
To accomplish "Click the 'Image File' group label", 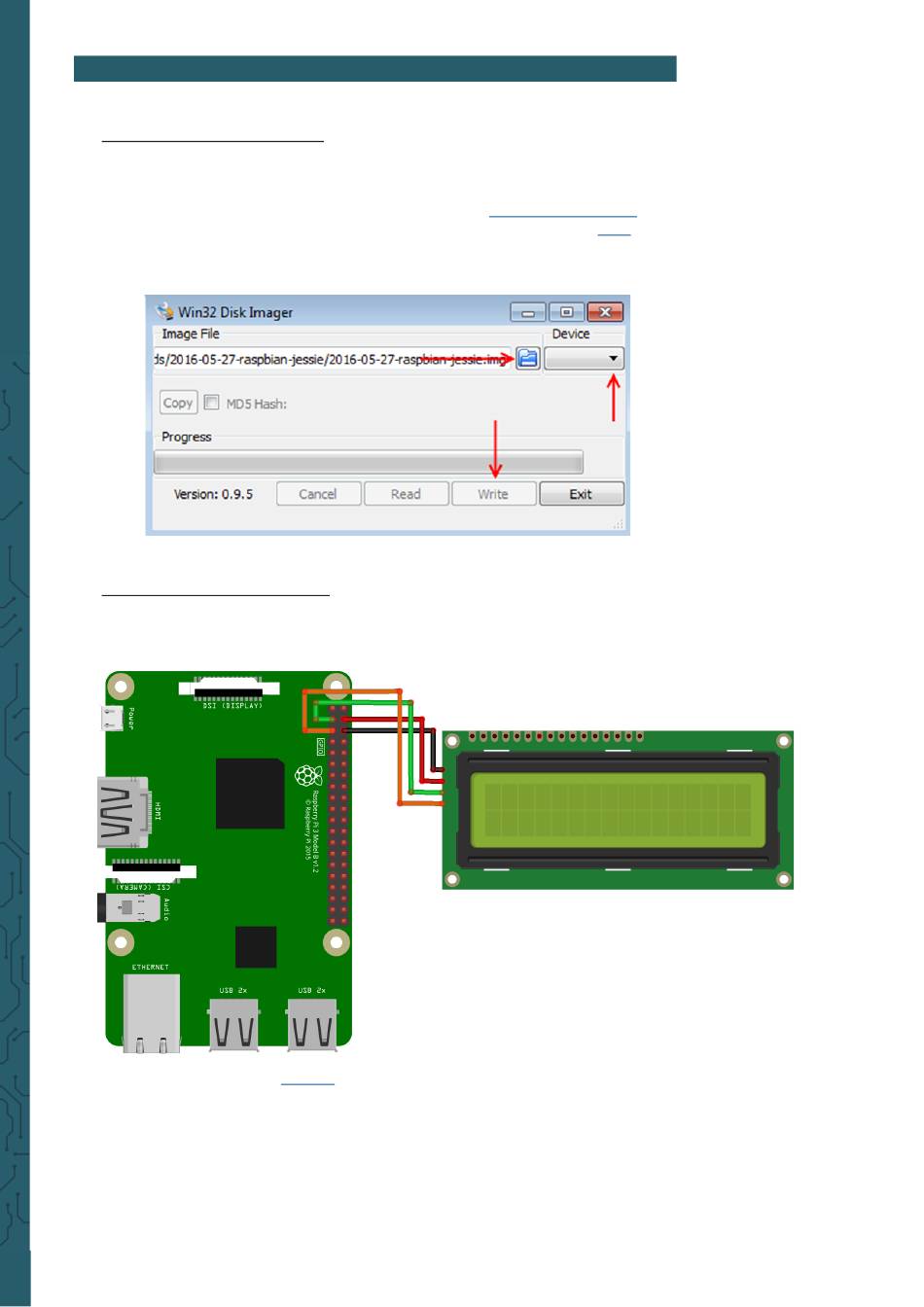I will pos(191,334).
